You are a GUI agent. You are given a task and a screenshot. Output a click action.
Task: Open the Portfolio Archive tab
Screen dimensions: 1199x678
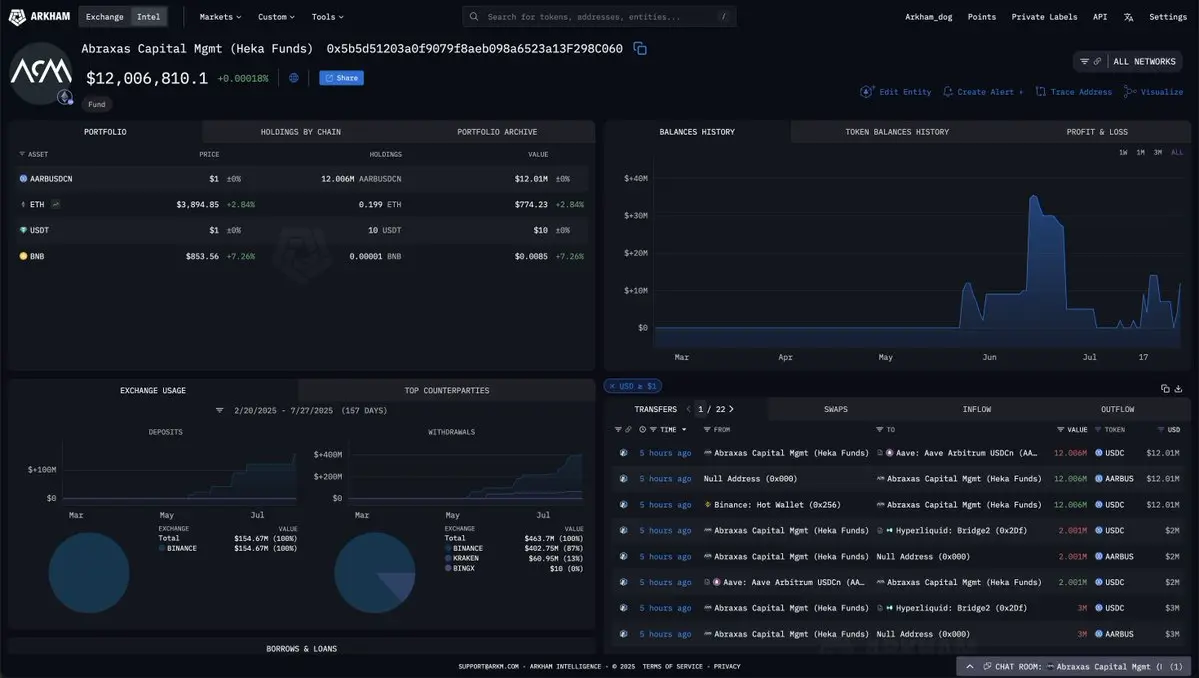tap(497, 132)
